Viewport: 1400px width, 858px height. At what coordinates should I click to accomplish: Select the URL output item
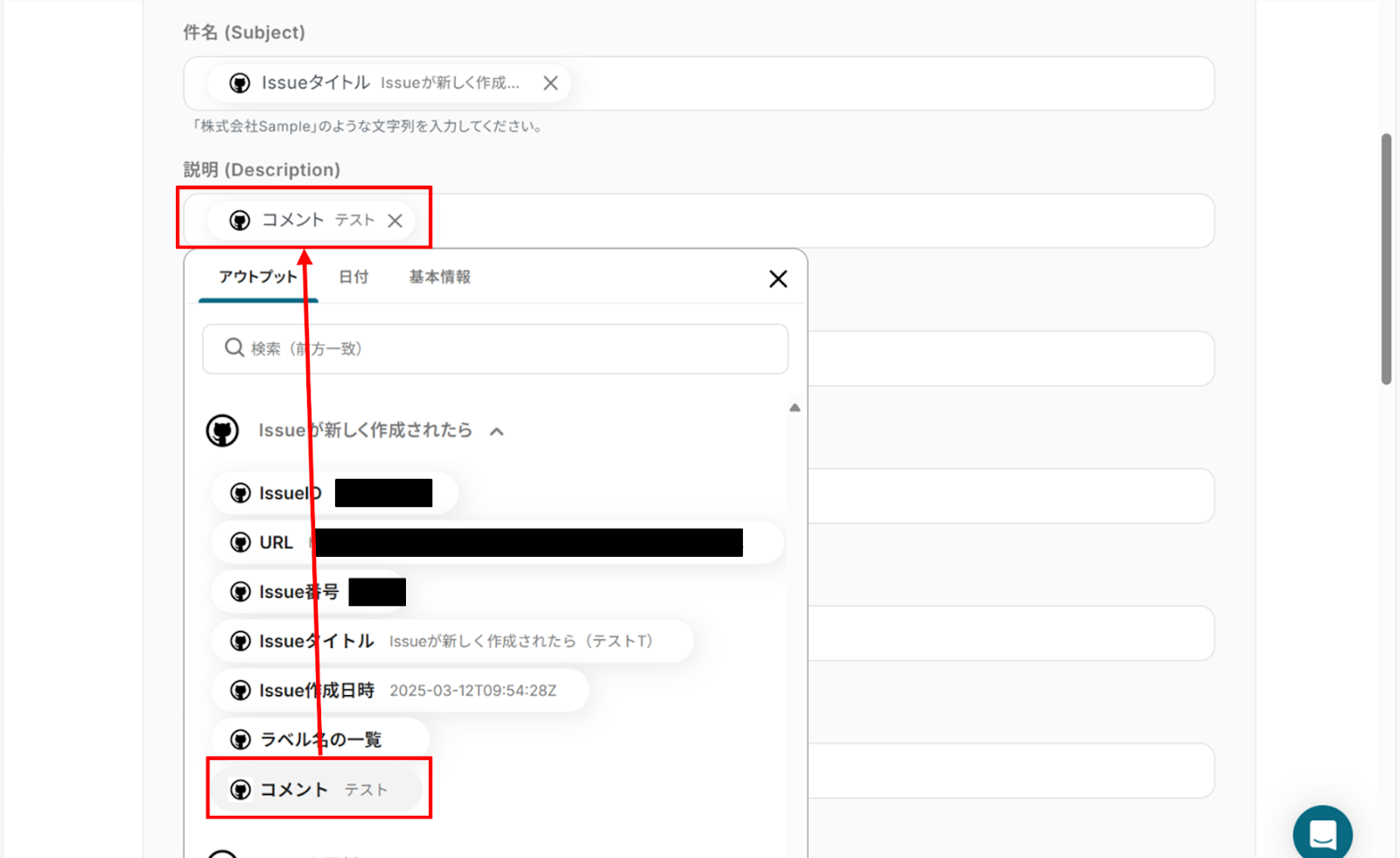(497, 543)
